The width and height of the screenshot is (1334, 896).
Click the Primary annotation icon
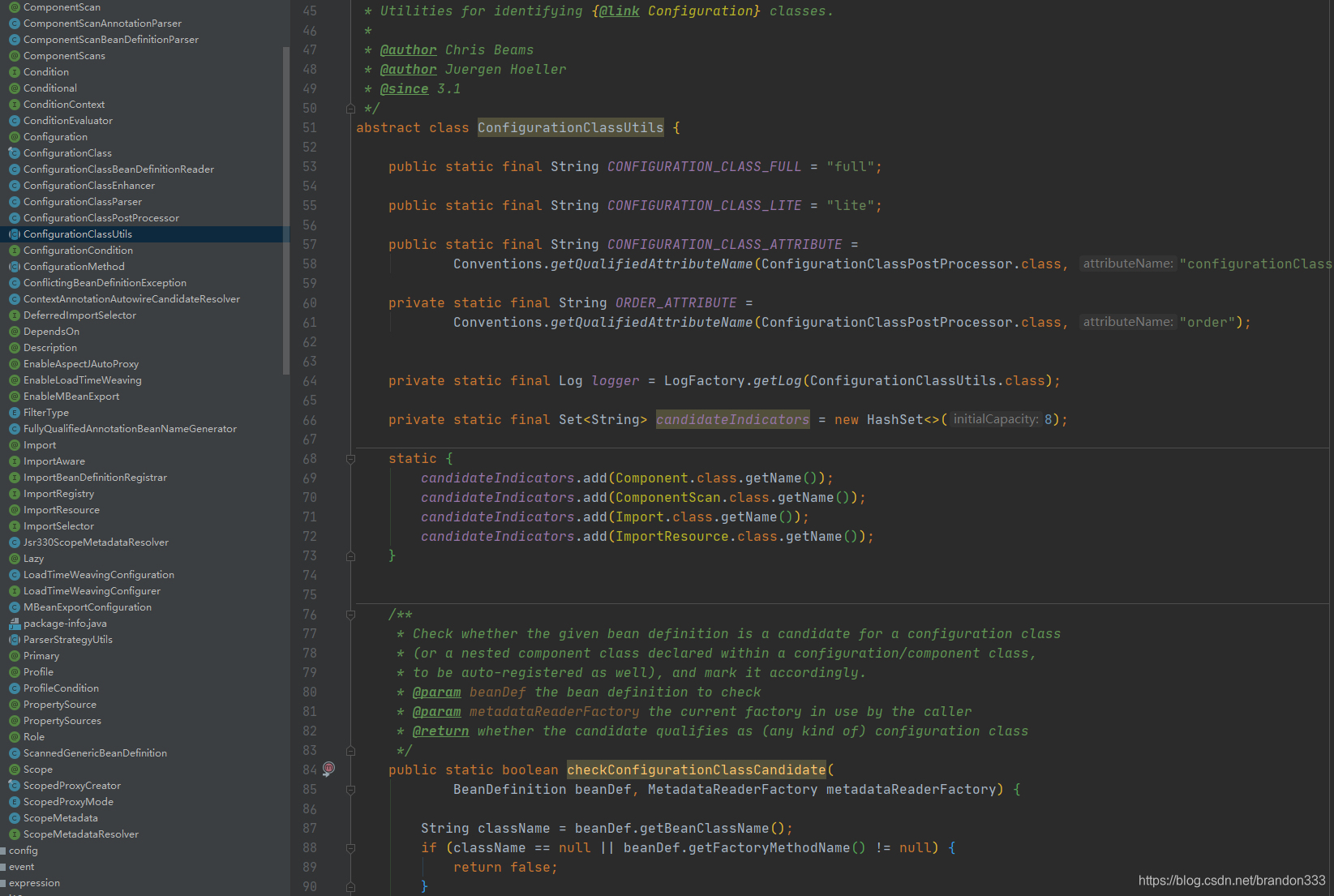pyautogui.click(x=14, y=656)
